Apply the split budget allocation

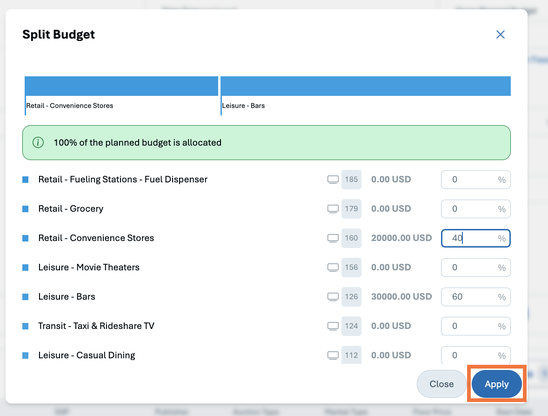pos(497,384)
